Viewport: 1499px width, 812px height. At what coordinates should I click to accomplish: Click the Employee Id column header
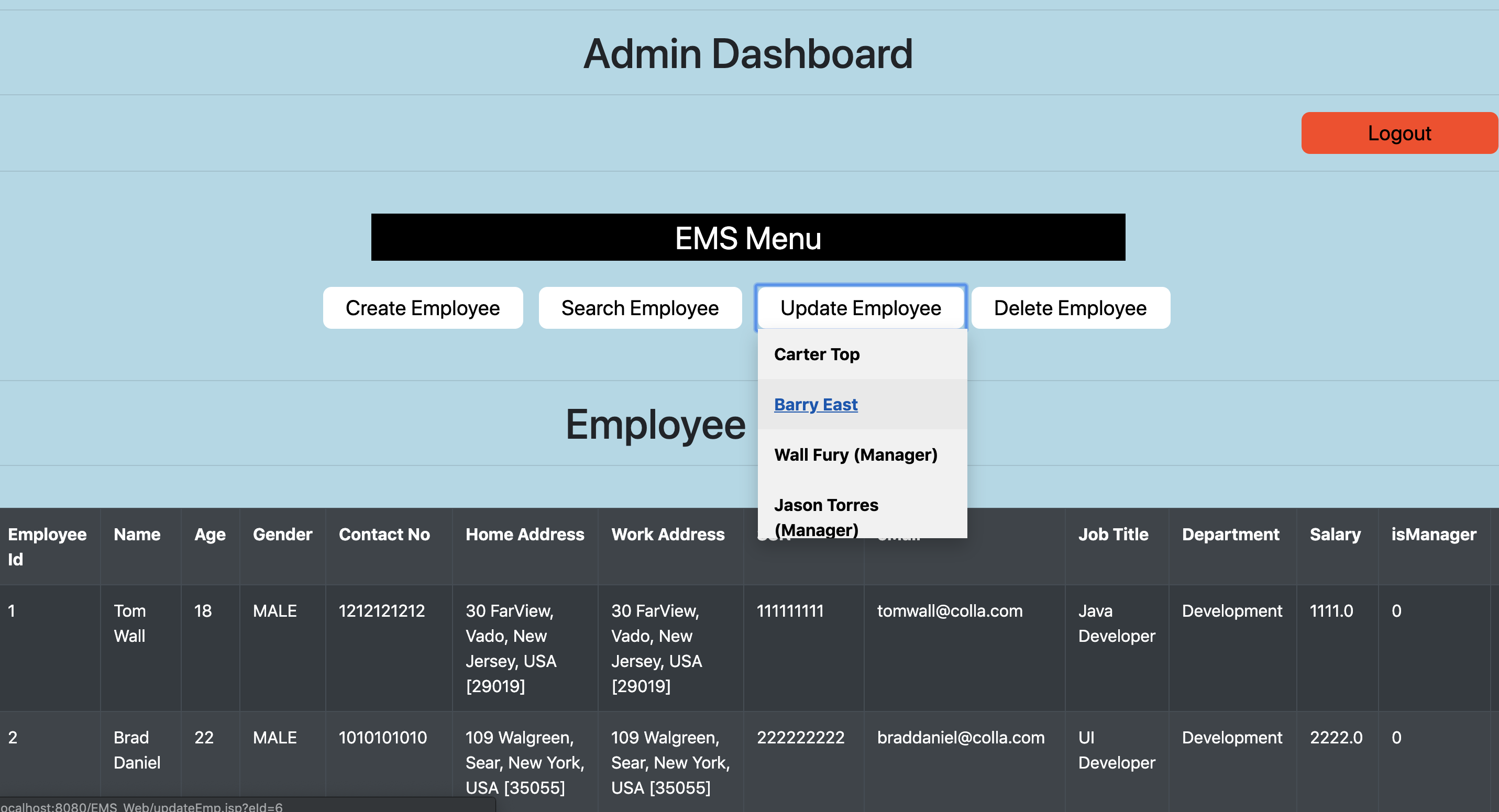click(50, 547)
